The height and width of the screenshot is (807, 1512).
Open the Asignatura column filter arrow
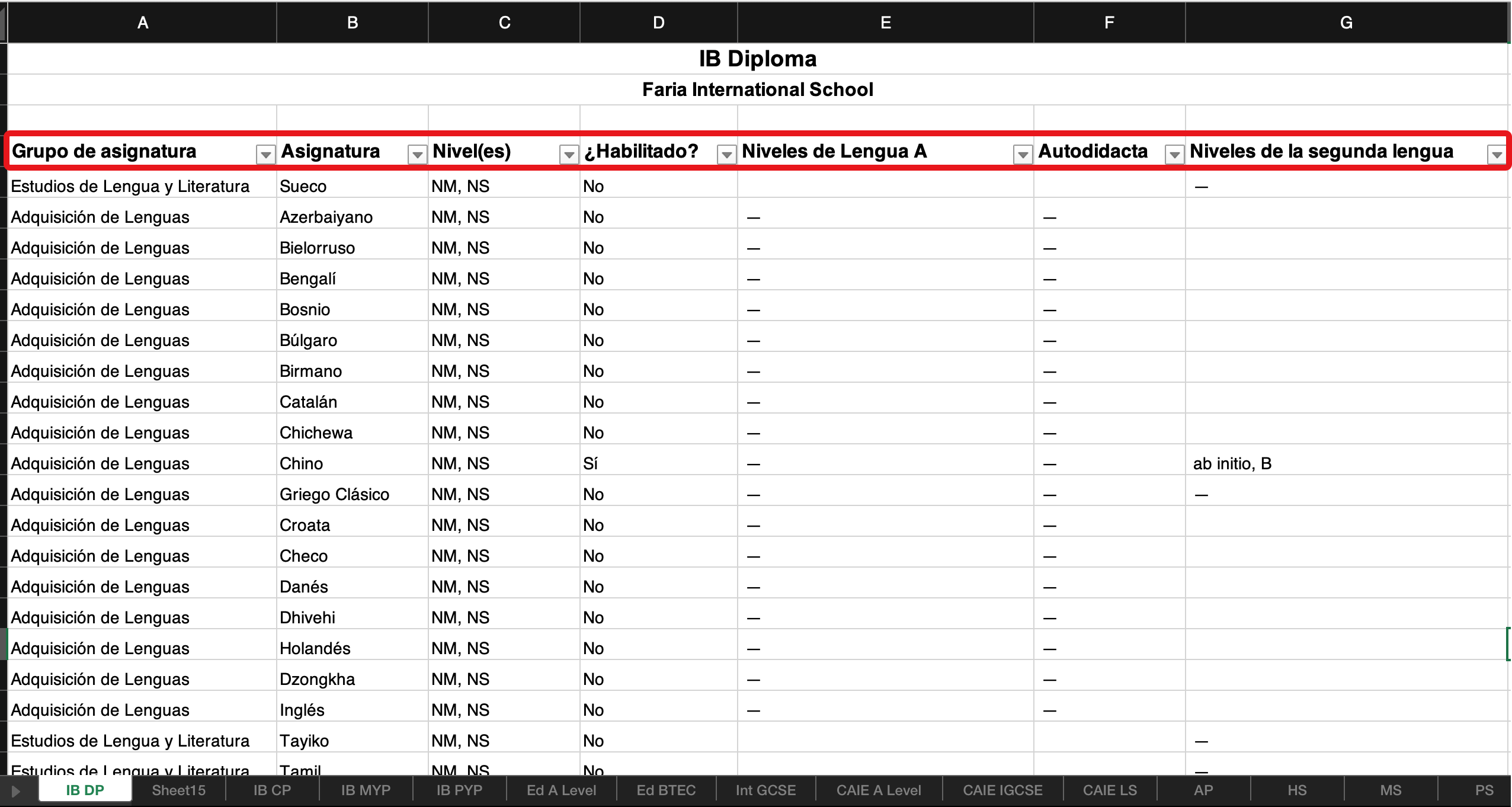click(417, 155)
